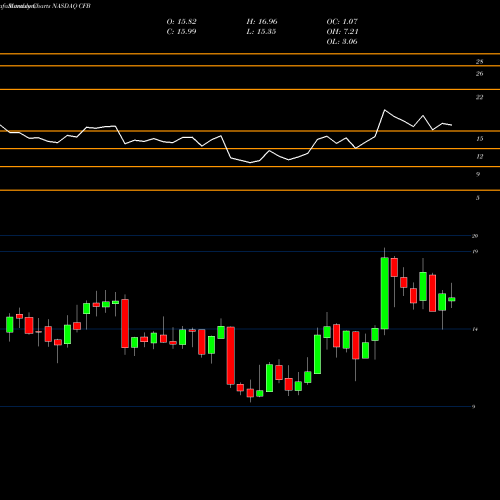Click the tallest green candle reaching the 19 line
Image resolution: width=500 pixels, height=500 pixels.
click(385, 293)
